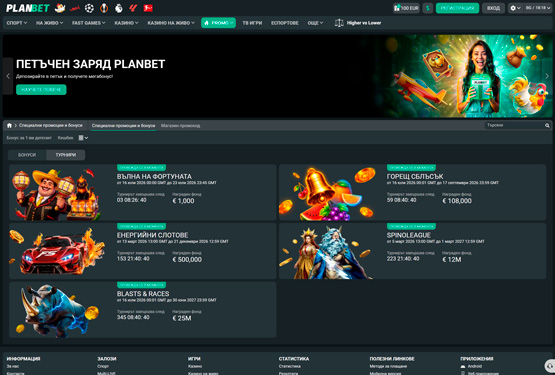Click the BLASTS & RACES title
This screenshot has height=375, width=555.
click(143, 294)
